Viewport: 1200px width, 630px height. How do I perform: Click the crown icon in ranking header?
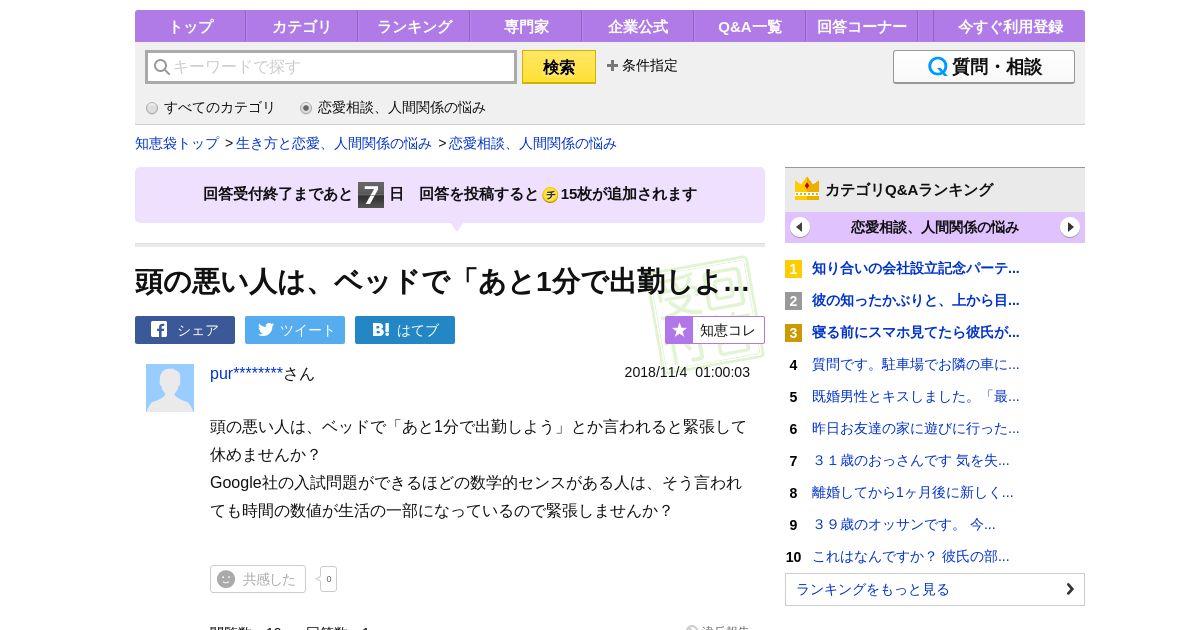807,189
